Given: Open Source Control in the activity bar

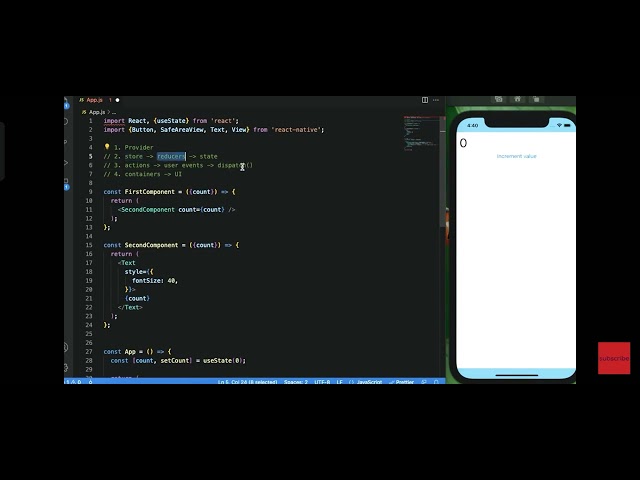Looking at the screenshot, I should click(66, 142).
